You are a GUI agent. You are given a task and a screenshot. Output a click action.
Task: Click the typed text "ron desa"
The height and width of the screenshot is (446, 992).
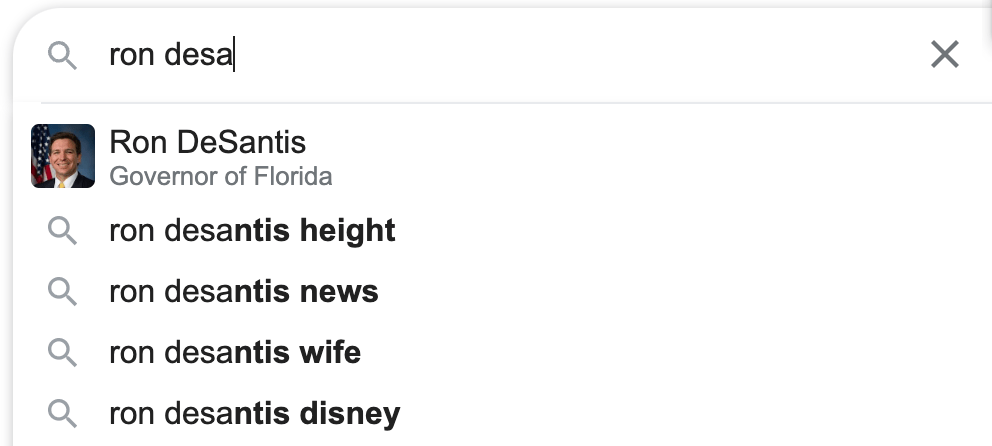[x=170, y=55]
